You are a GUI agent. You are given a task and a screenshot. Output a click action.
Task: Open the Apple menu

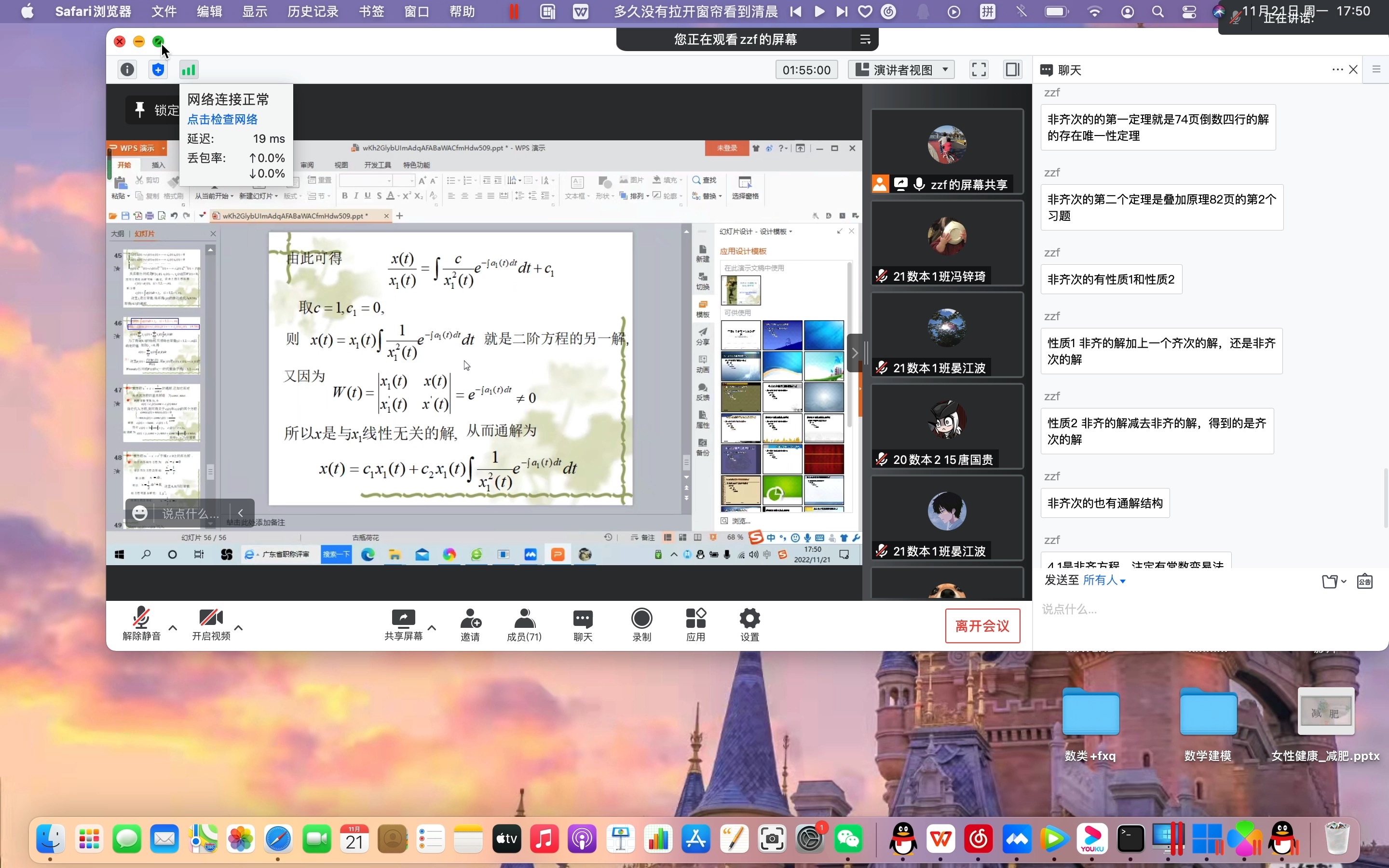tap(27, 12)
